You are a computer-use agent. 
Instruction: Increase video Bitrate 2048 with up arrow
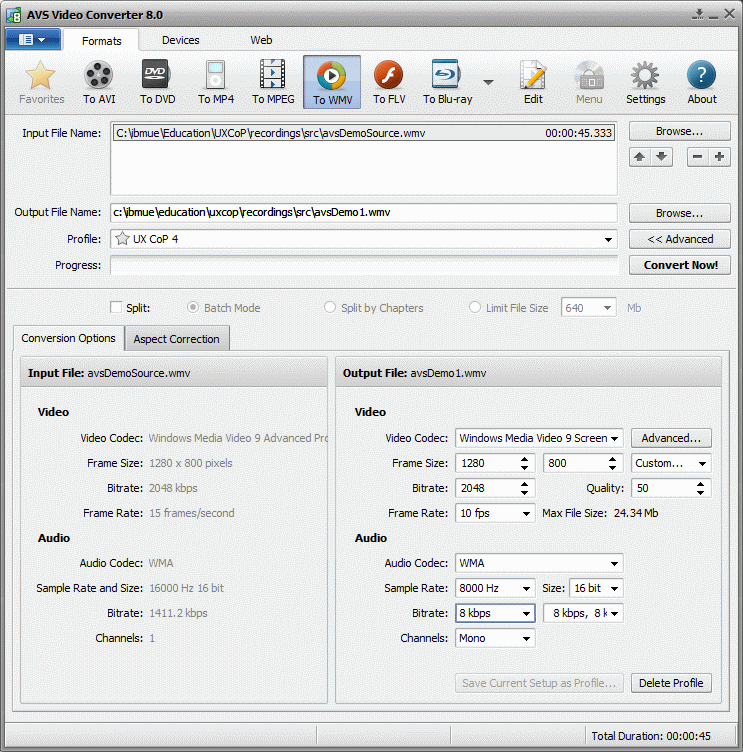coord(524,484)
